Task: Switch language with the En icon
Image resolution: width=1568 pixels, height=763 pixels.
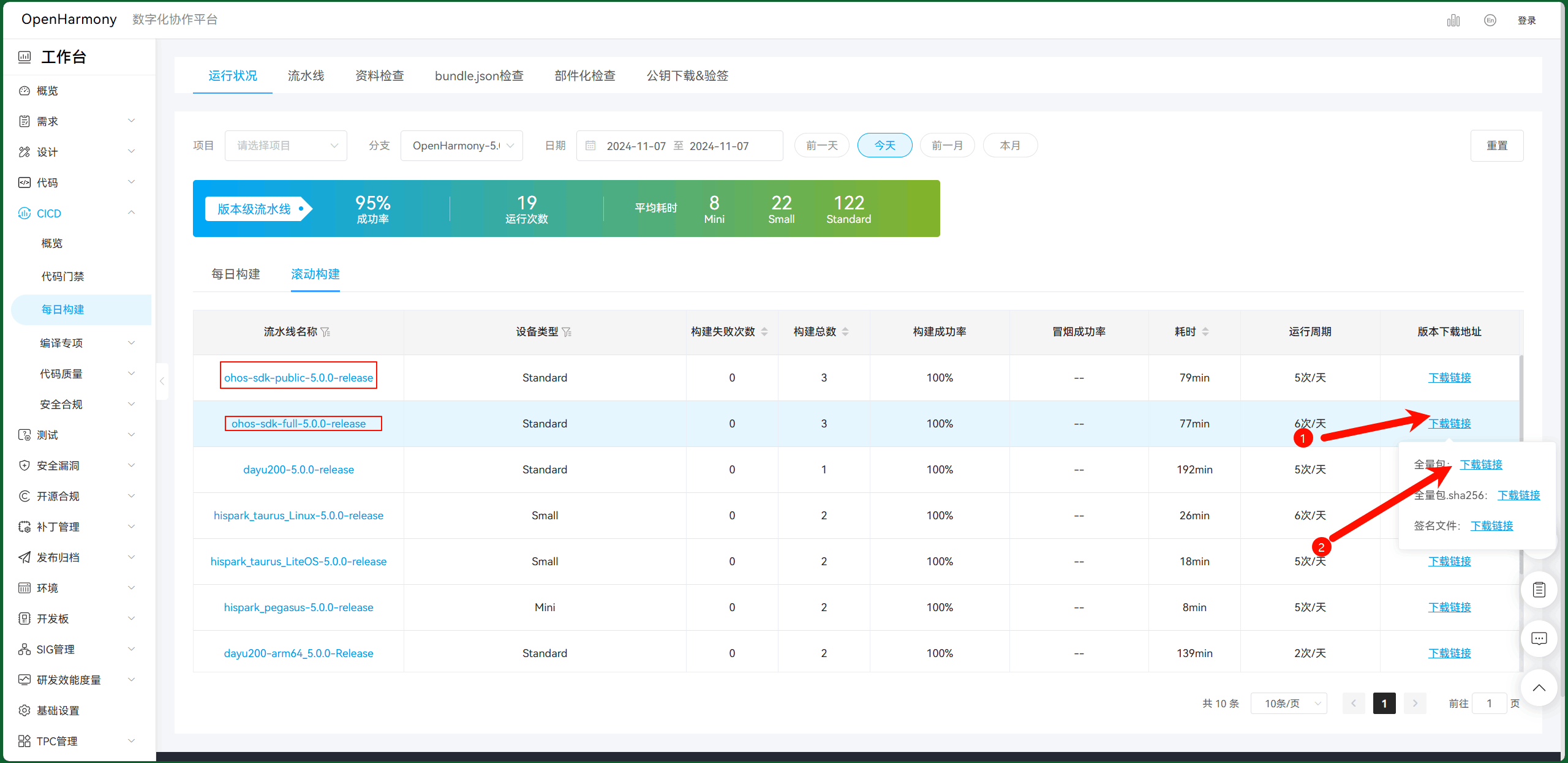Action: (1490, 20)
